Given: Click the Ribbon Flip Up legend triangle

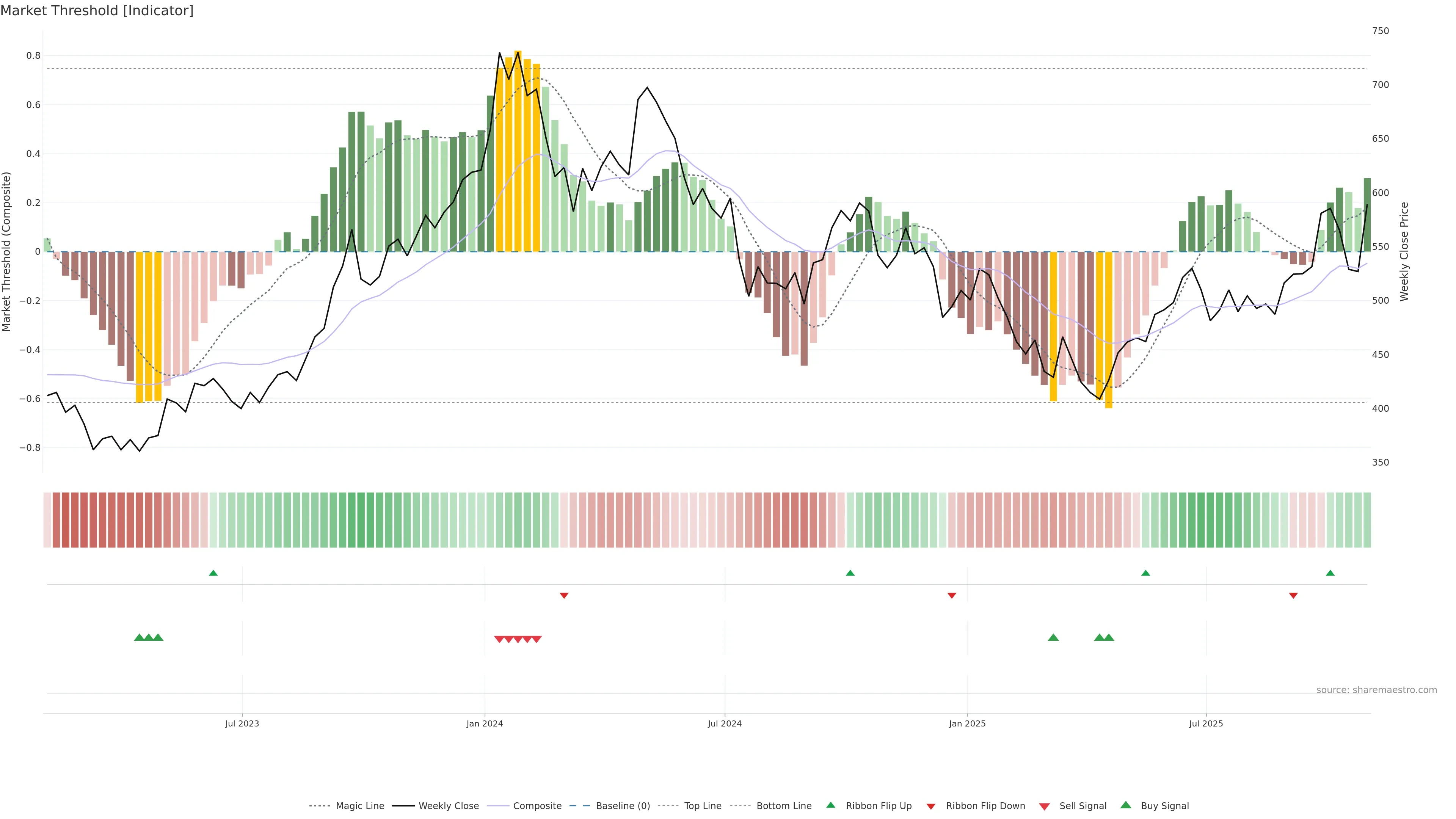Looking at the screenshot, I should [831, 805].
